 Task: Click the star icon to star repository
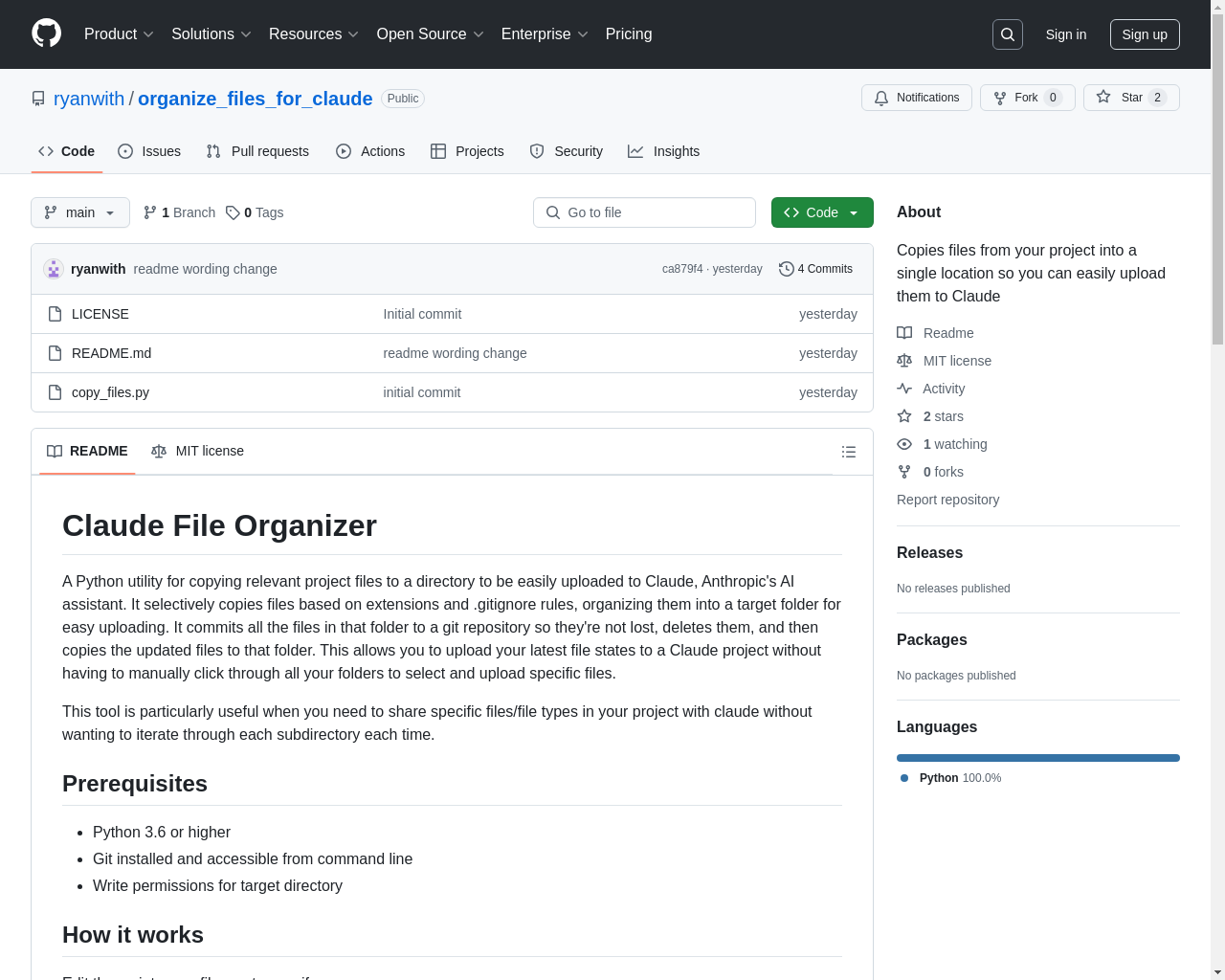(x=1103, y=97)
